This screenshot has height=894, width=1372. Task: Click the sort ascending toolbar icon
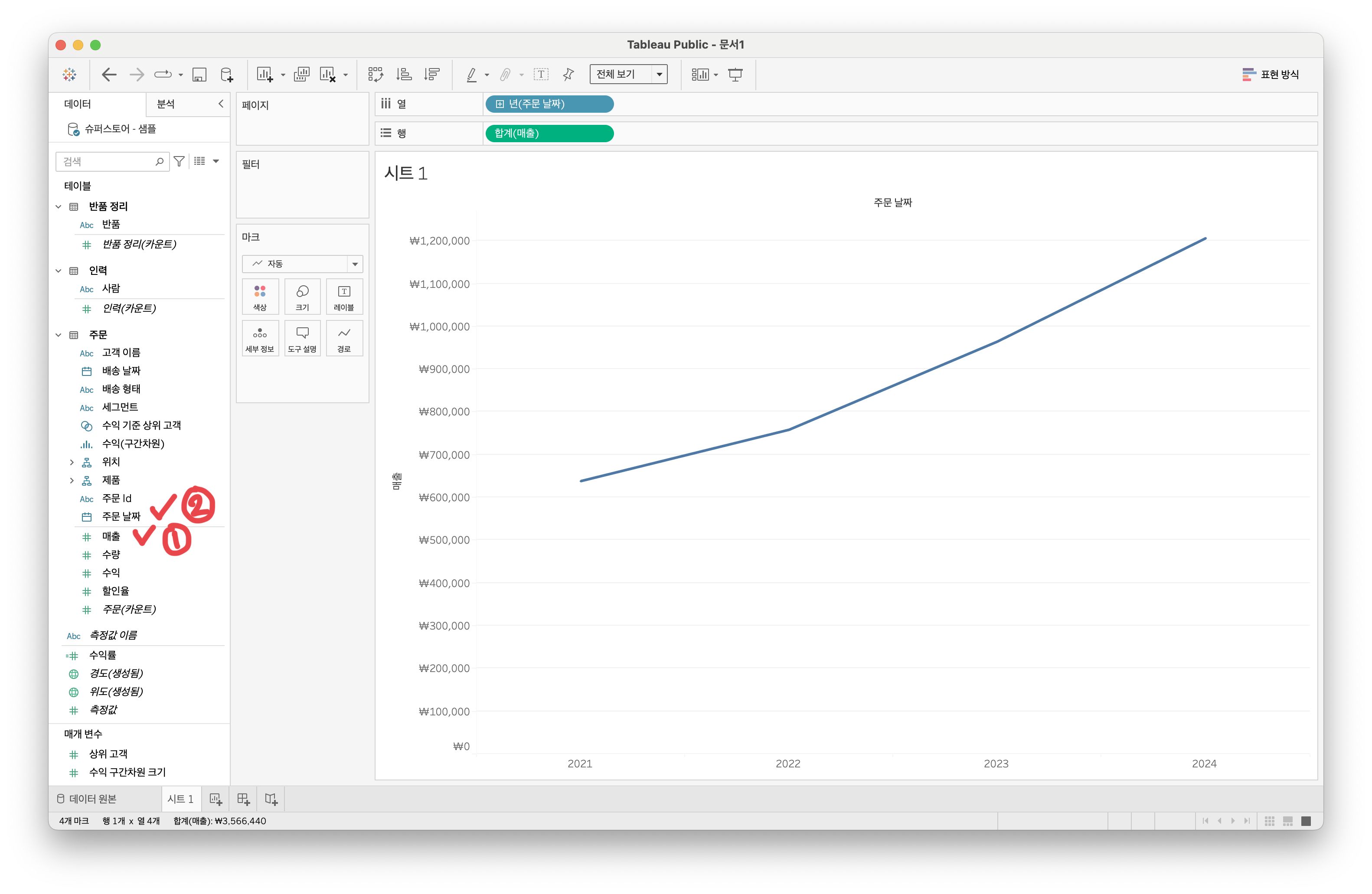(x=404, y=75)
